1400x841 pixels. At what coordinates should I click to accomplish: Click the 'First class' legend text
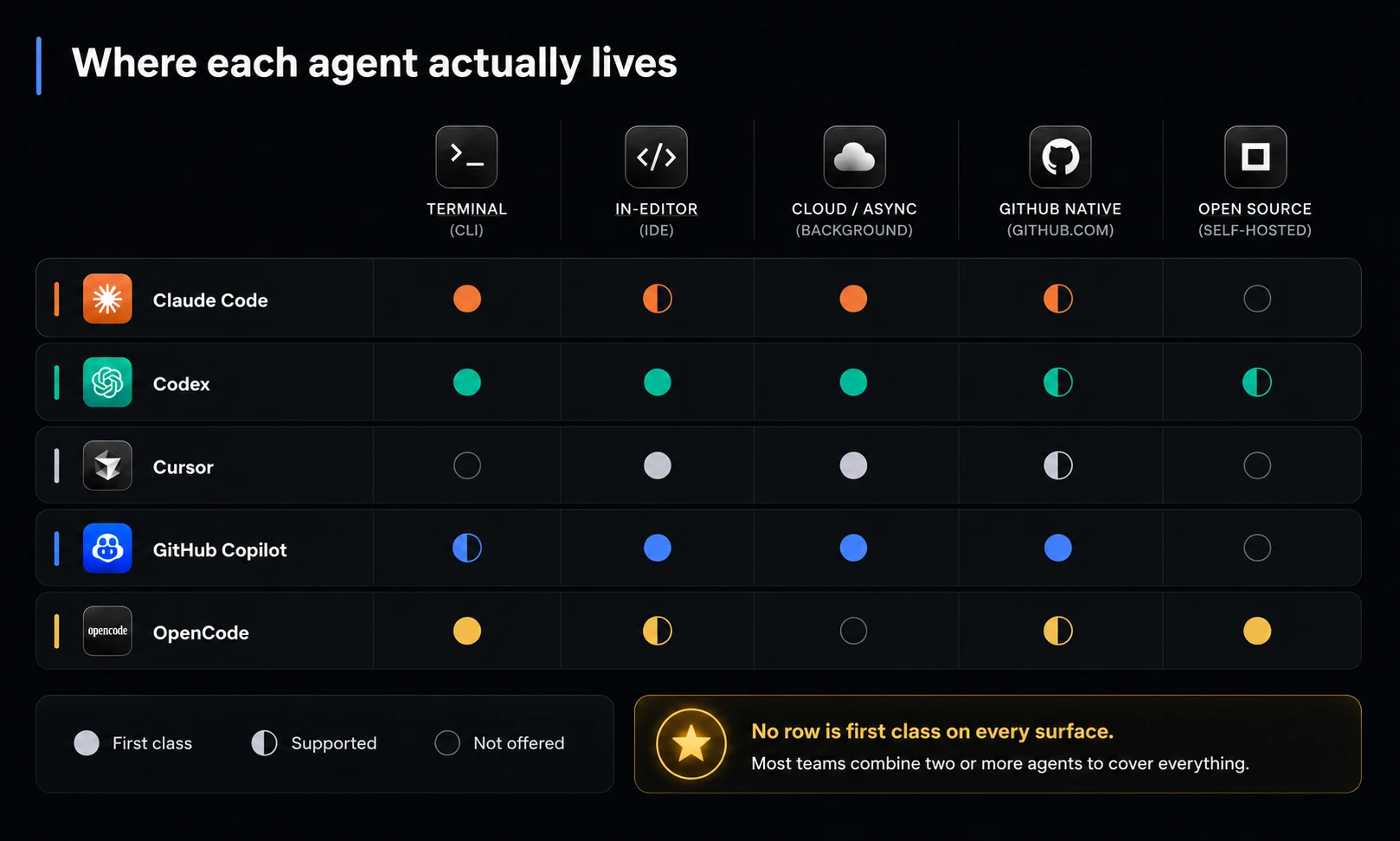pyautogui.click(x=152, y=743)
